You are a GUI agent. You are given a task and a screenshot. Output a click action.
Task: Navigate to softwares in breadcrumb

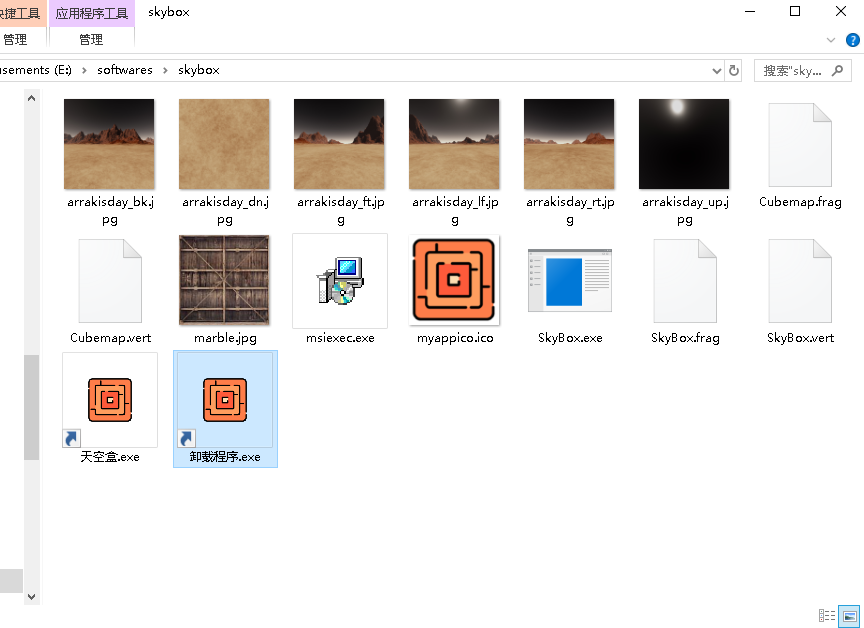[125, 70]
